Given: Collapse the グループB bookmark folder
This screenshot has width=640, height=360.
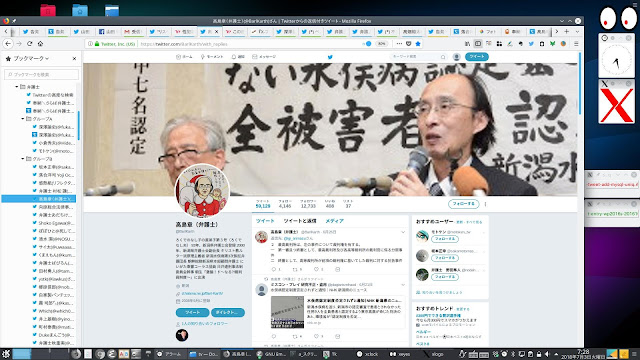Looking at the screenshot, I should (x=23, y=159).
